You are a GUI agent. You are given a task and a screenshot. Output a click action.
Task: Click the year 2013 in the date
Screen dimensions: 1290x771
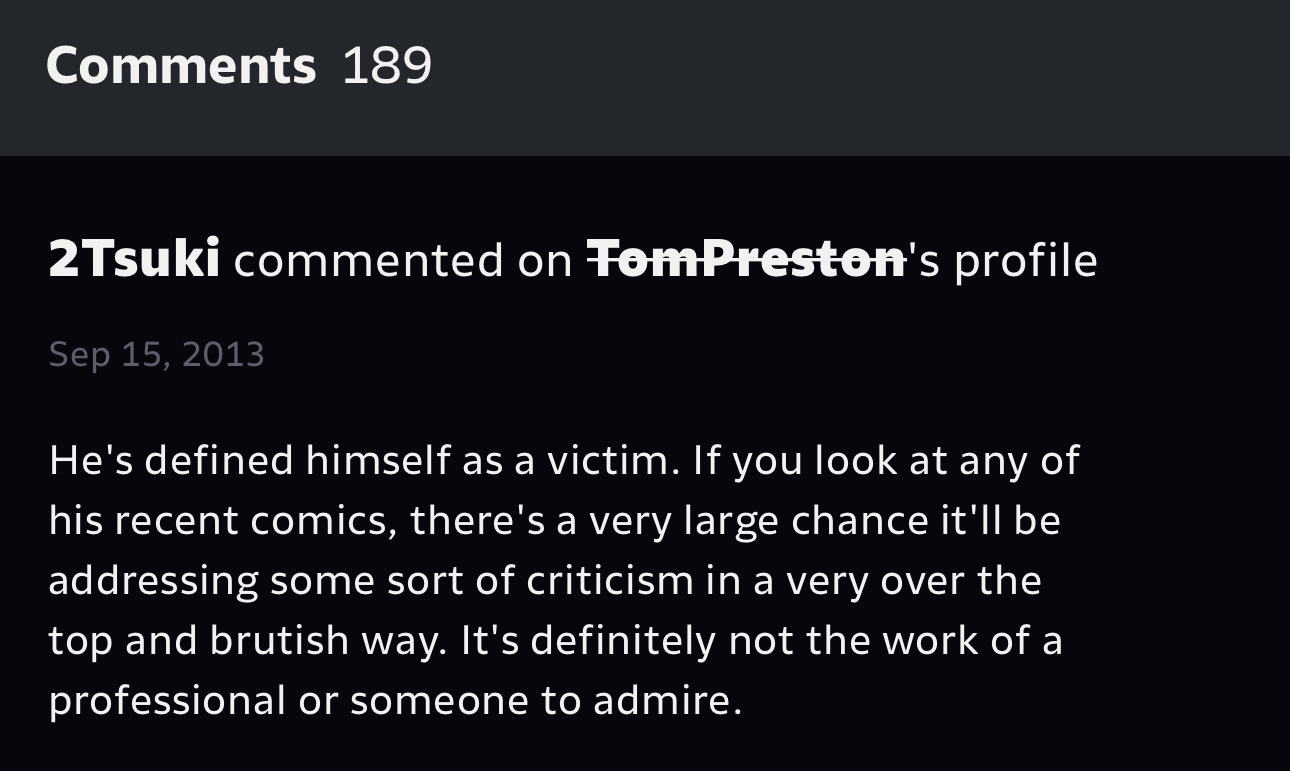(x=224, y=355)
